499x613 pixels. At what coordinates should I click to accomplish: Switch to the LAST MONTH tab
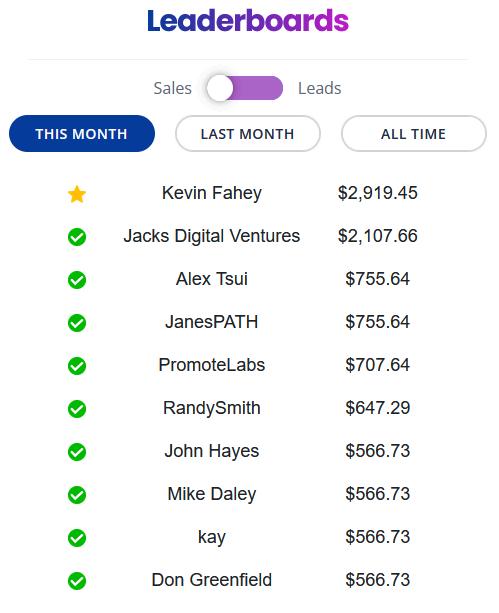[x=248, y=134]
